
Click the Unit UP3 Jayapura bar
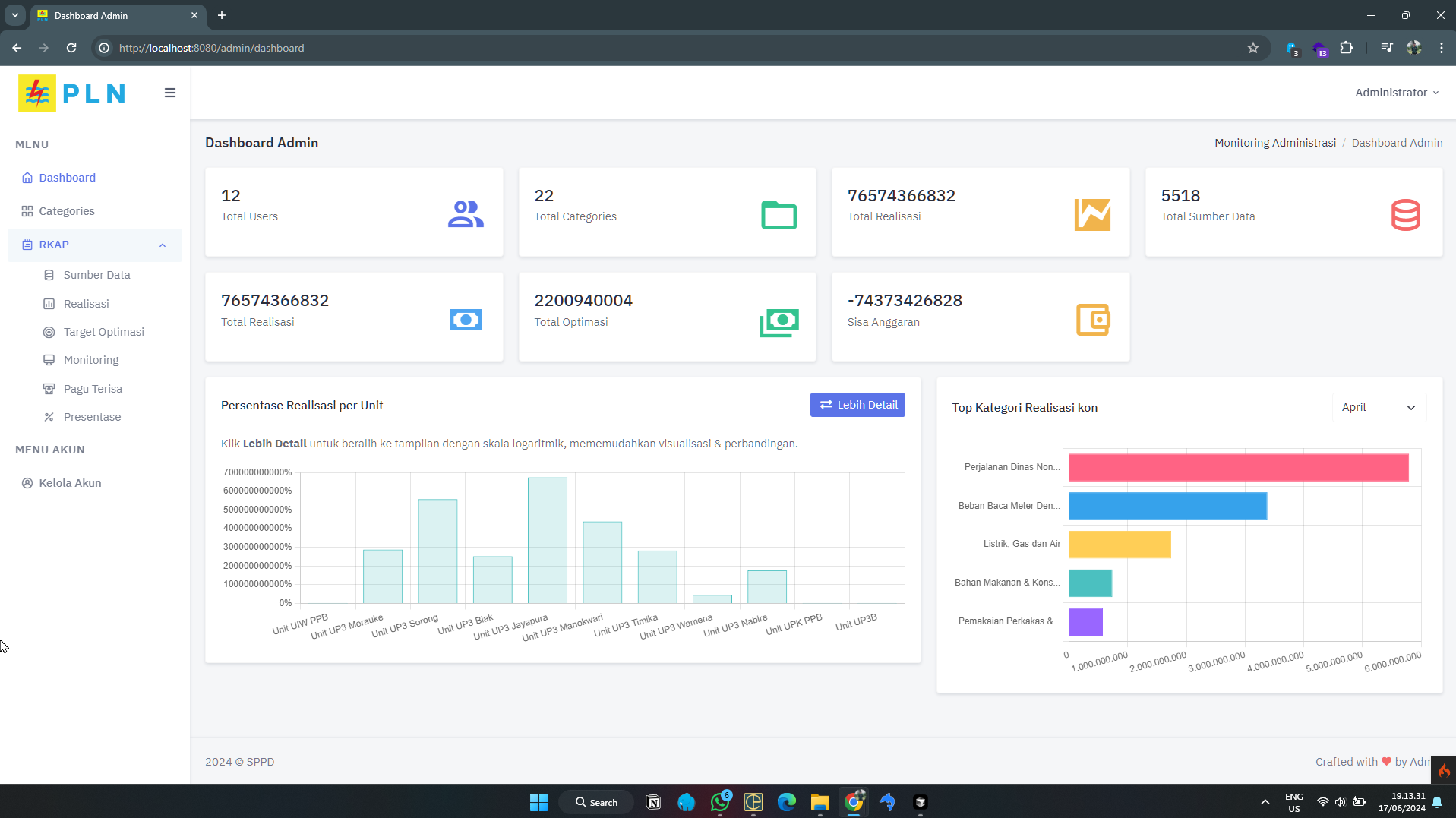click(x=548, y=541)
